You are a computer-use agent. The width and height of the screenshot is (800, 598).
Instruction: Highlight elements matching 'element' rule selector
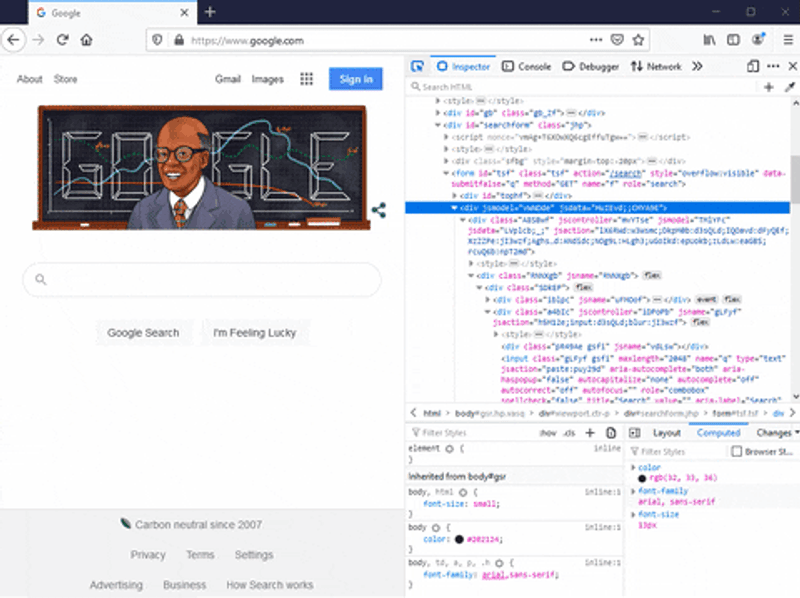coord(449,449)
